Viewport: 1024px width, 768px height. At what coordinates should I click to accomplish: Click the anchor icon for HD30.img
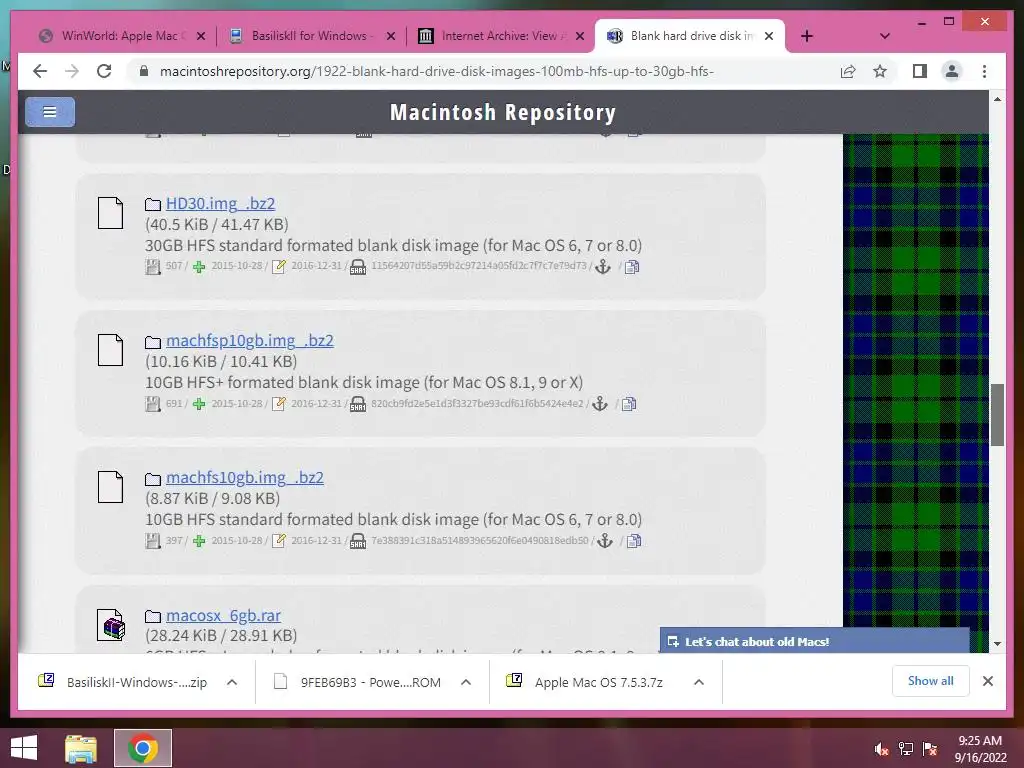click(x=603, y=266)
